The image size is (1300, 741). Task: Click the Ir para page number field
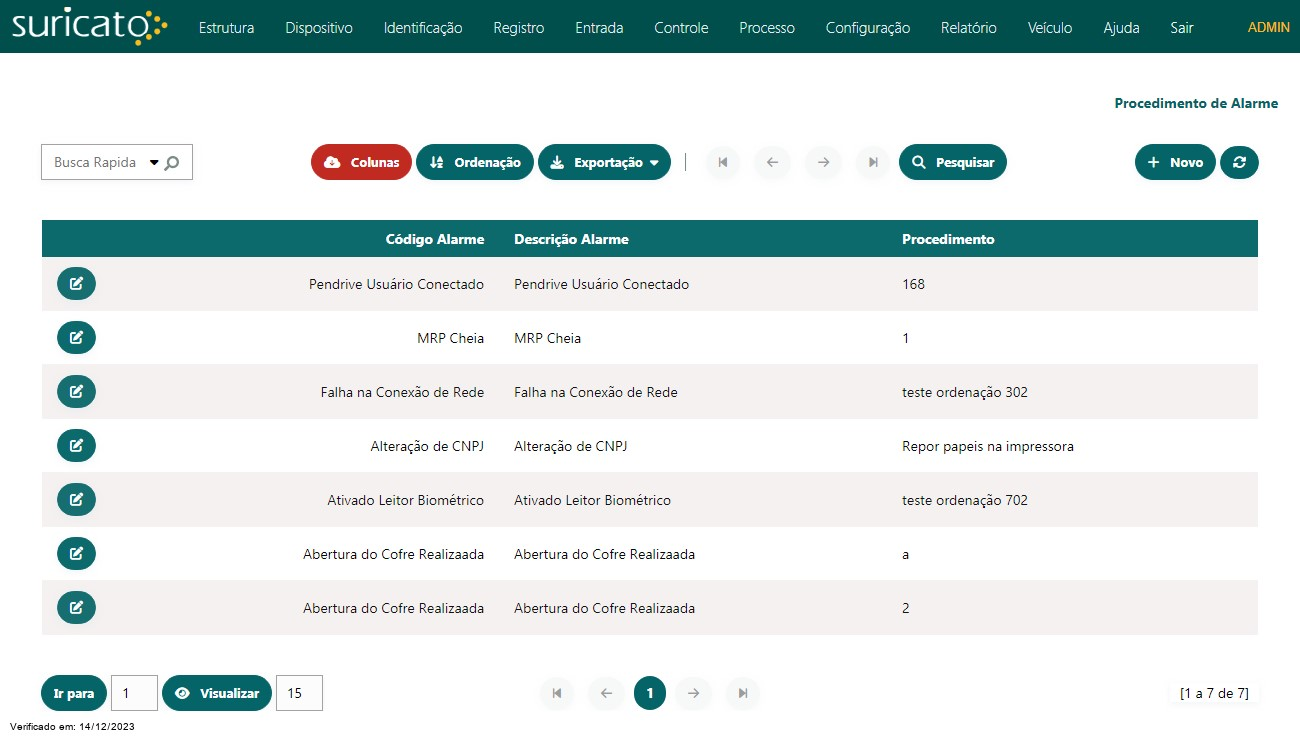coord(134,693)
